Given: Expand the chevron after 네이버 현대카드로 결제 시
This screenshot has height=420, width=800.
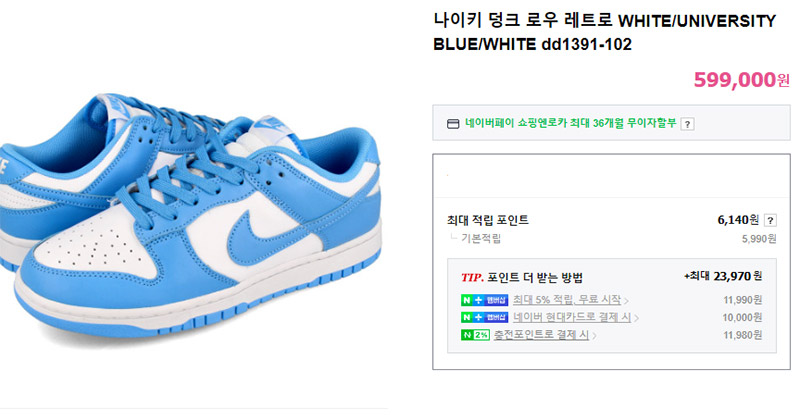Looking at the screenshot, I should (636, 318).
